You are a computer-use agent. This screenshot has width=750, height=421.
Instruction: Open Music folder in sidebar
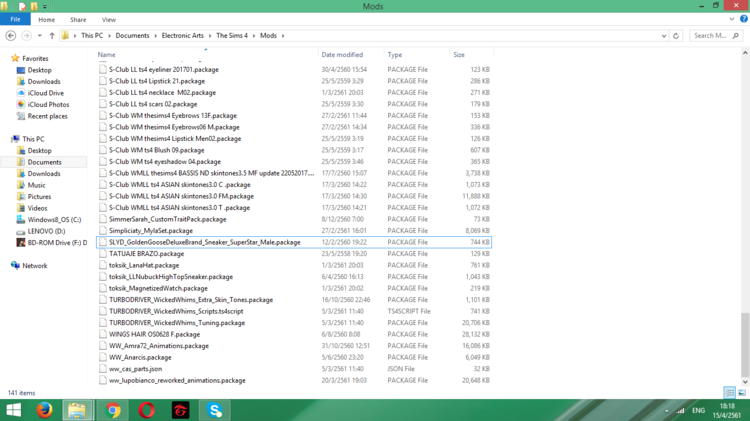coord(36,185)
